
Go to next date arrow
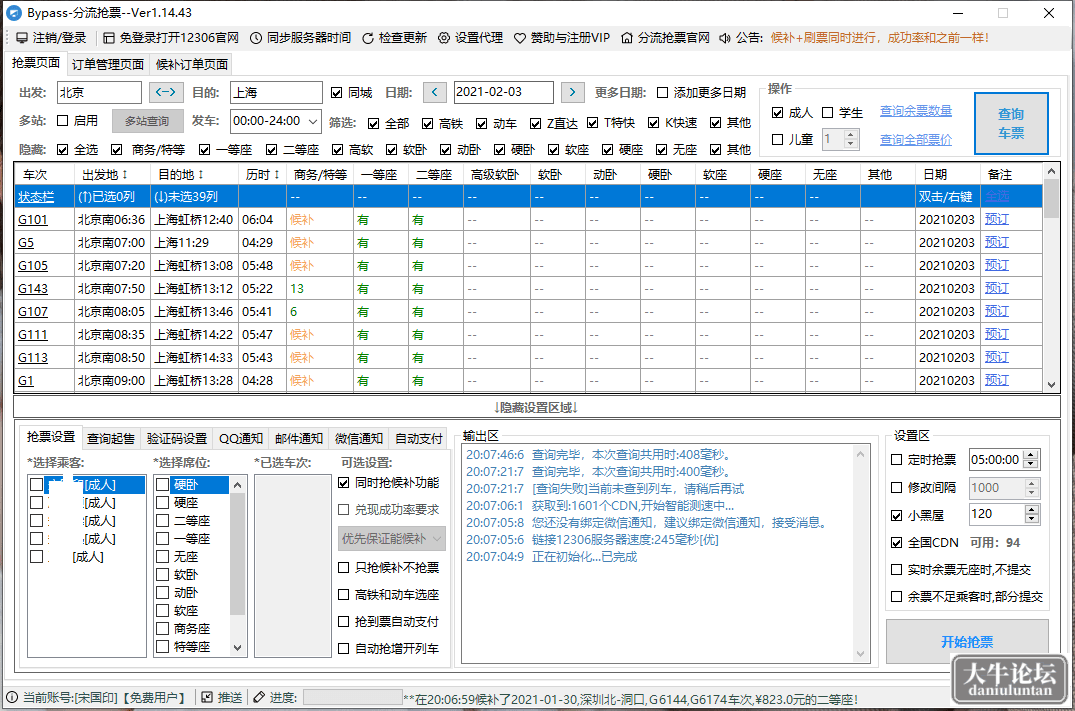572,92
